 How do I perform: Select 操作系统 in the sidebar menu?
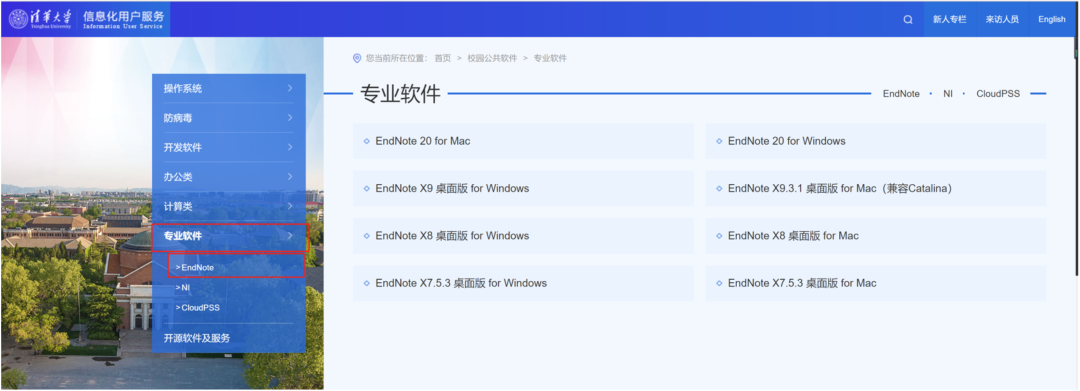click(229, 88)
